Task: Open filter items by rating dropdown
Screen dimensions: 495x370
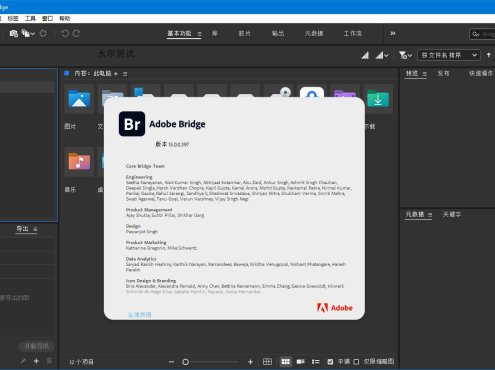Action: (405, 55)
